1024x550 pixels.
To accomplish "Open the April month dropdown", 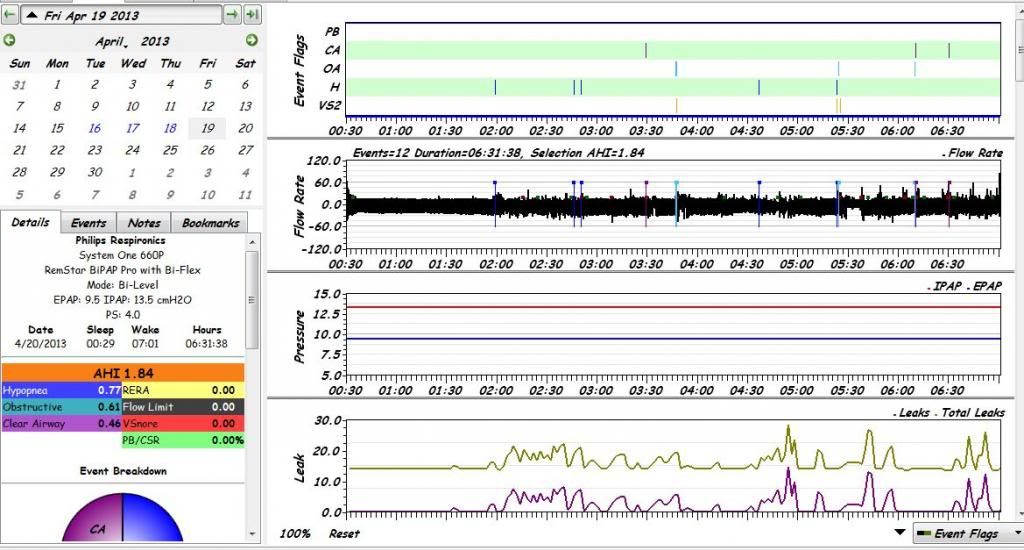I will (x=111, y=42).
